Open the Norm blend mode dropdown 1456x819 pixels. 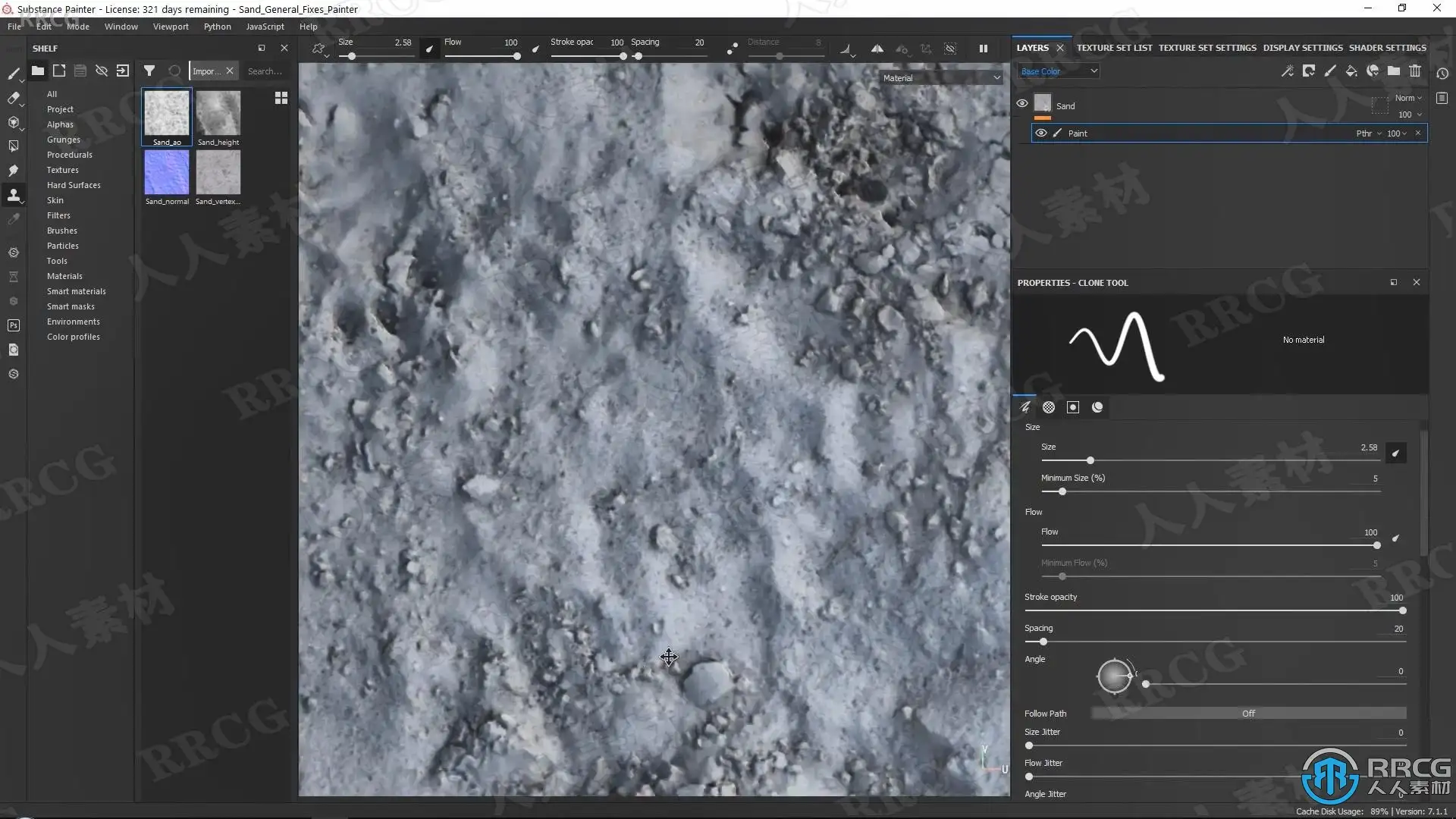[x=1408, y=98]
